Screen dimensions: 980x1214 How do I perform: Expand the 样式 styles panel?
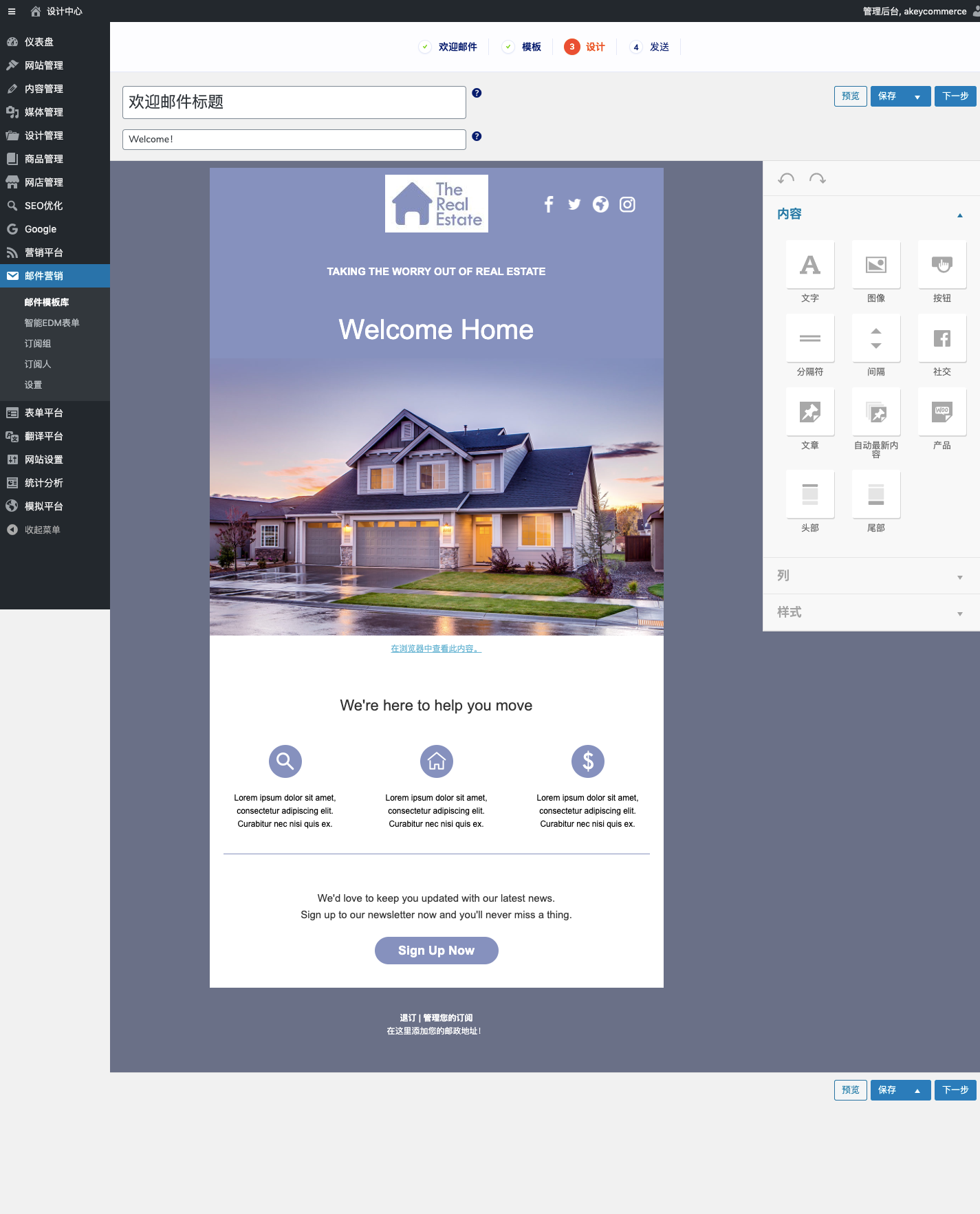point(960,614)
